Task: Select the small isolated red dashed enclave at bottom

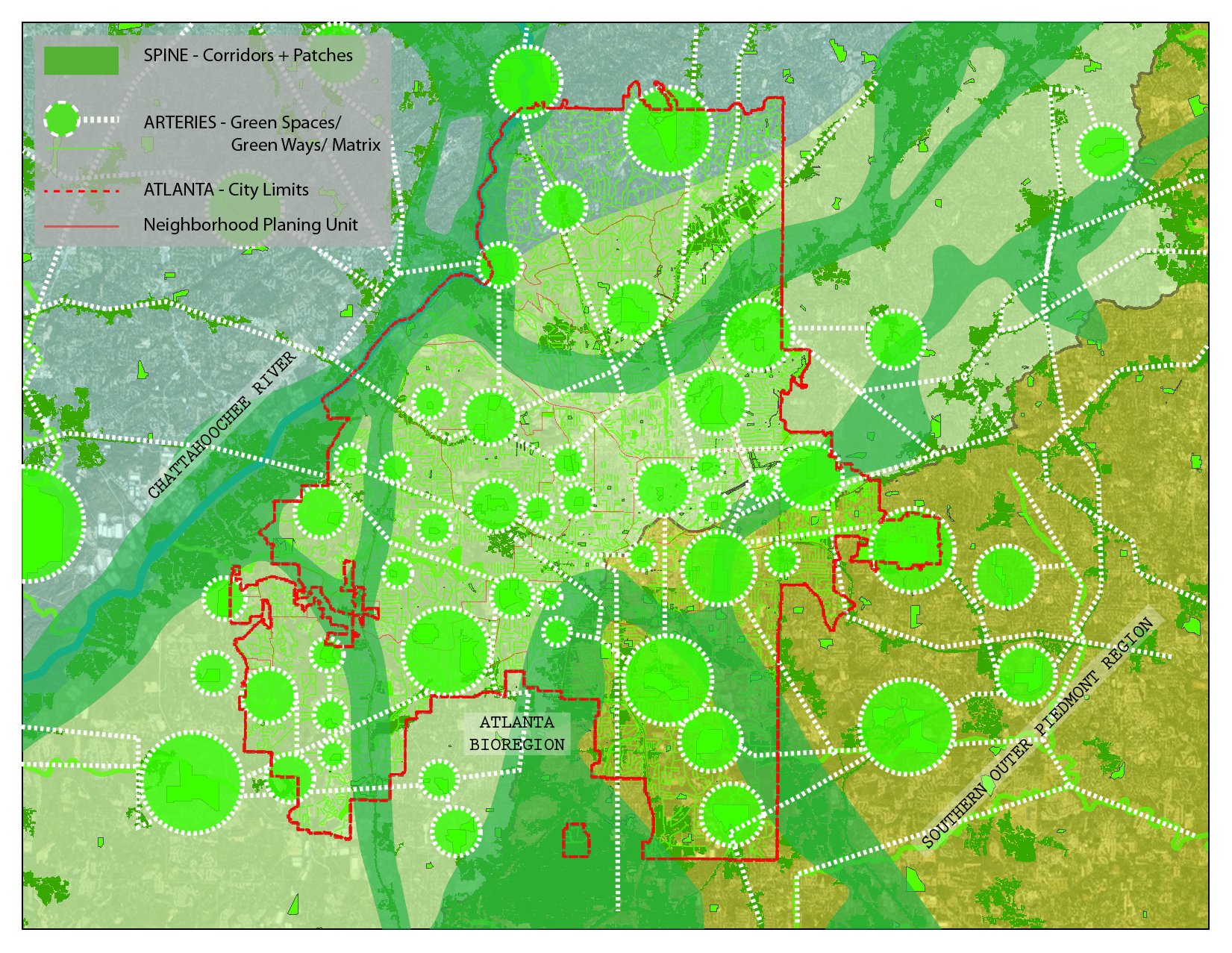Action: pos(575,840)
